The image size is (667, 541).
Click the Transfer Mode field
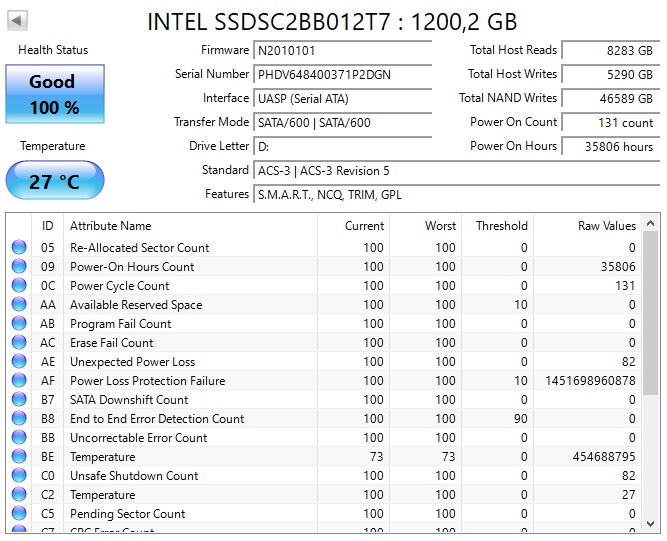tap(343, 122)
